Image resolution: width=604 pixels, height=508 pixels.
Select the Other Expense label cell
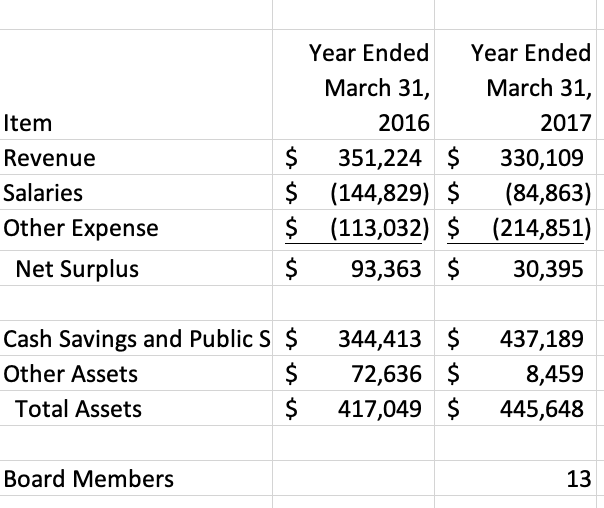pos(81,228)
